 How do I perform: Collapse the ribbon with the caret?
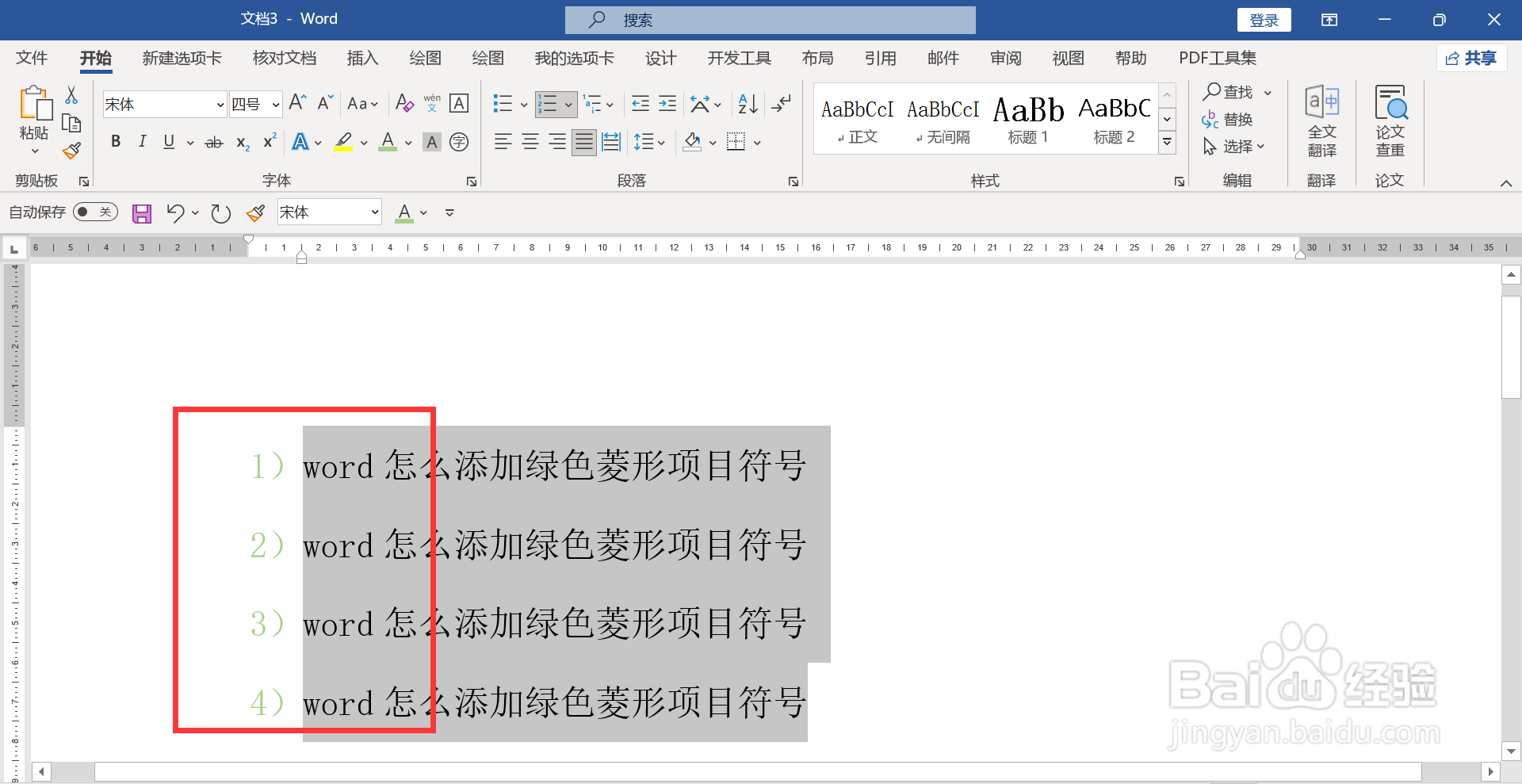tap(1506, 183)
